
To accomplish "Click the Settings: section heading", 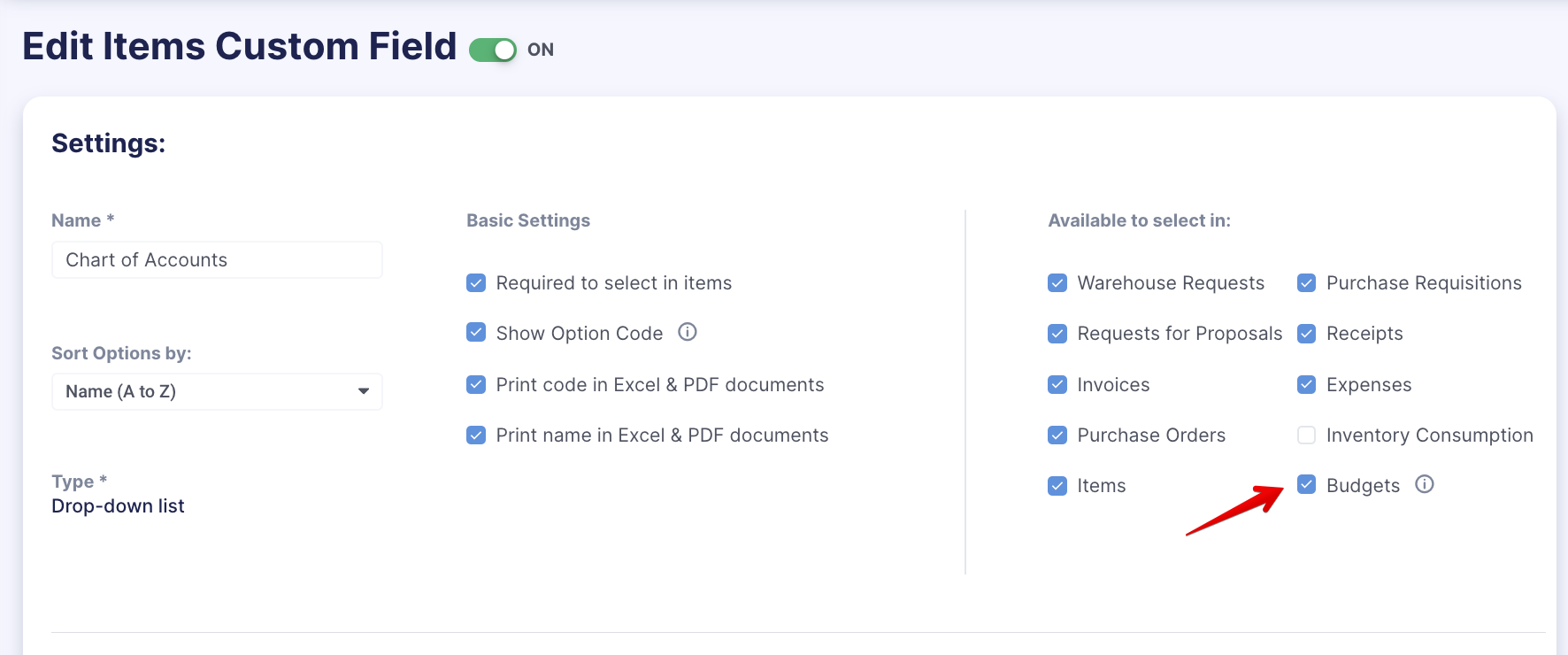I will pyautogui.click(x=109, y=143).
